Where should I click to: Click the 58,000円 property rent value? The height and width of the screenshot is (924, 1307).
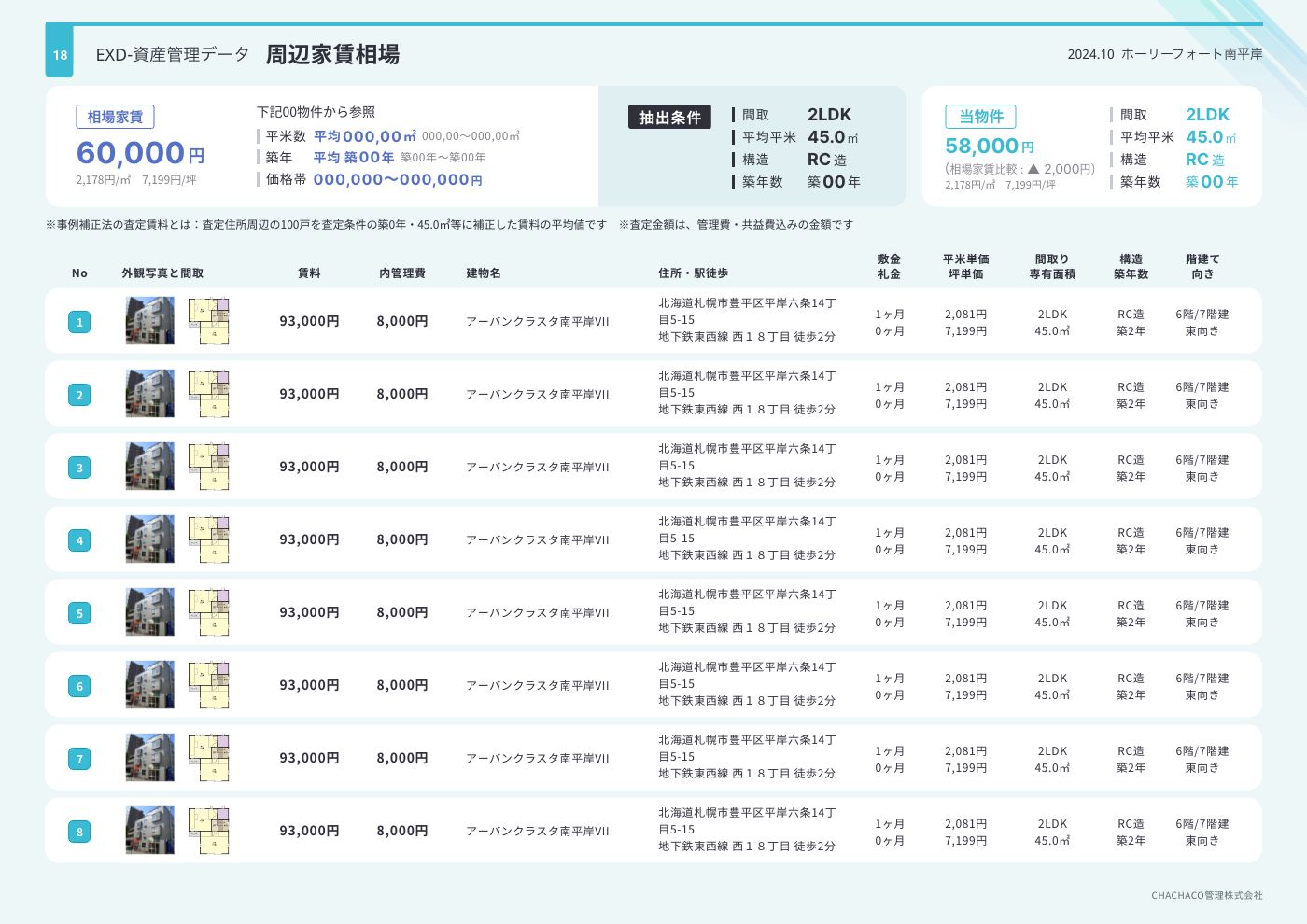point(989,147)
